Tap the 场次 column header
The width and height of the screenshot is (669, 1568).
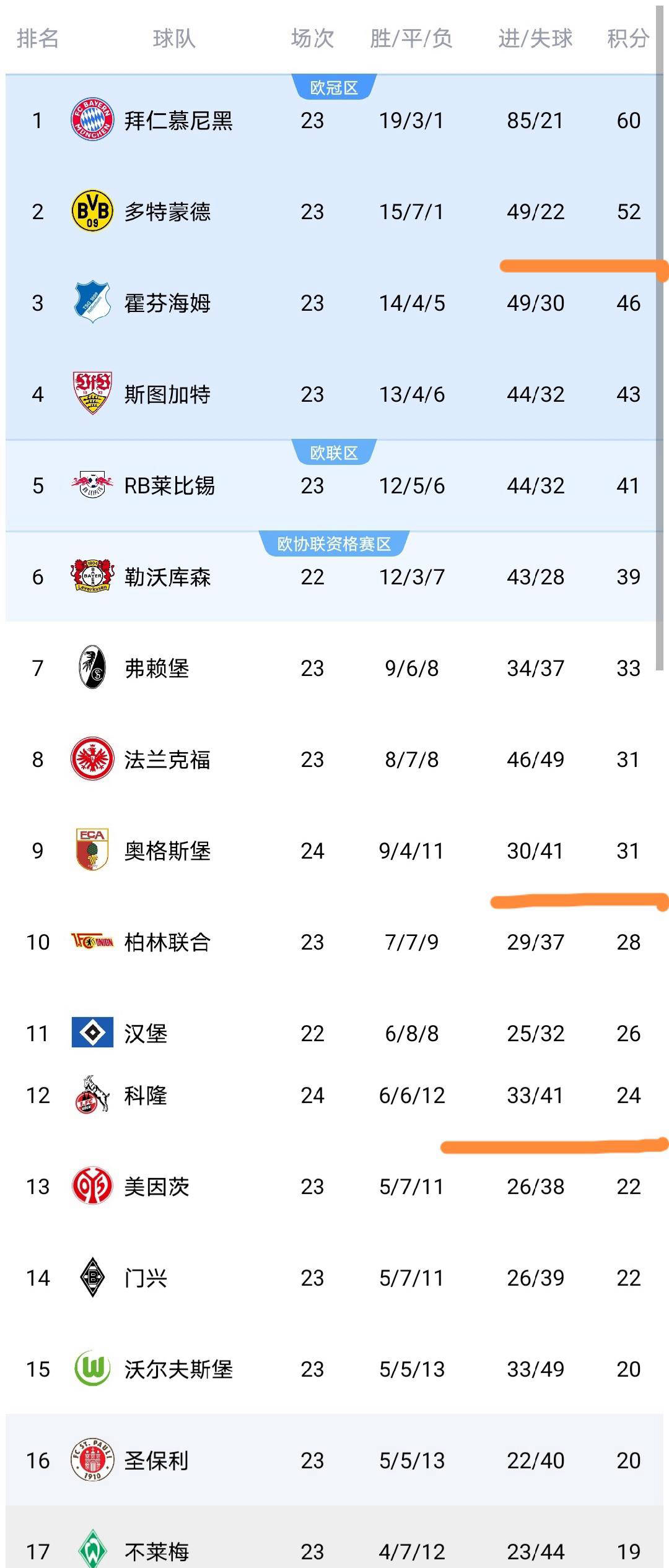[x=312, y=38]
